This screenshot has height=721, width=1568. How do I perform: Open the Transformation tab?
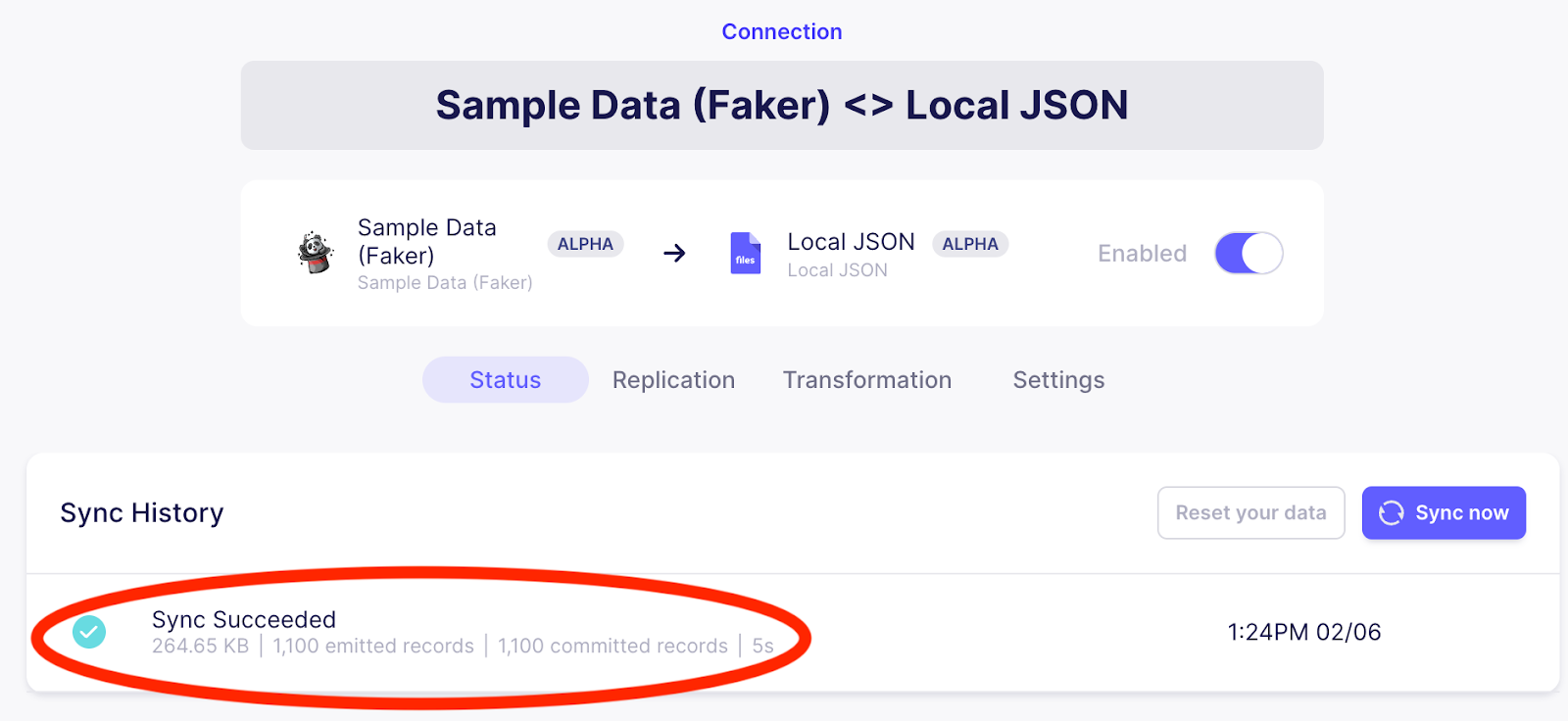pos(866,380)
